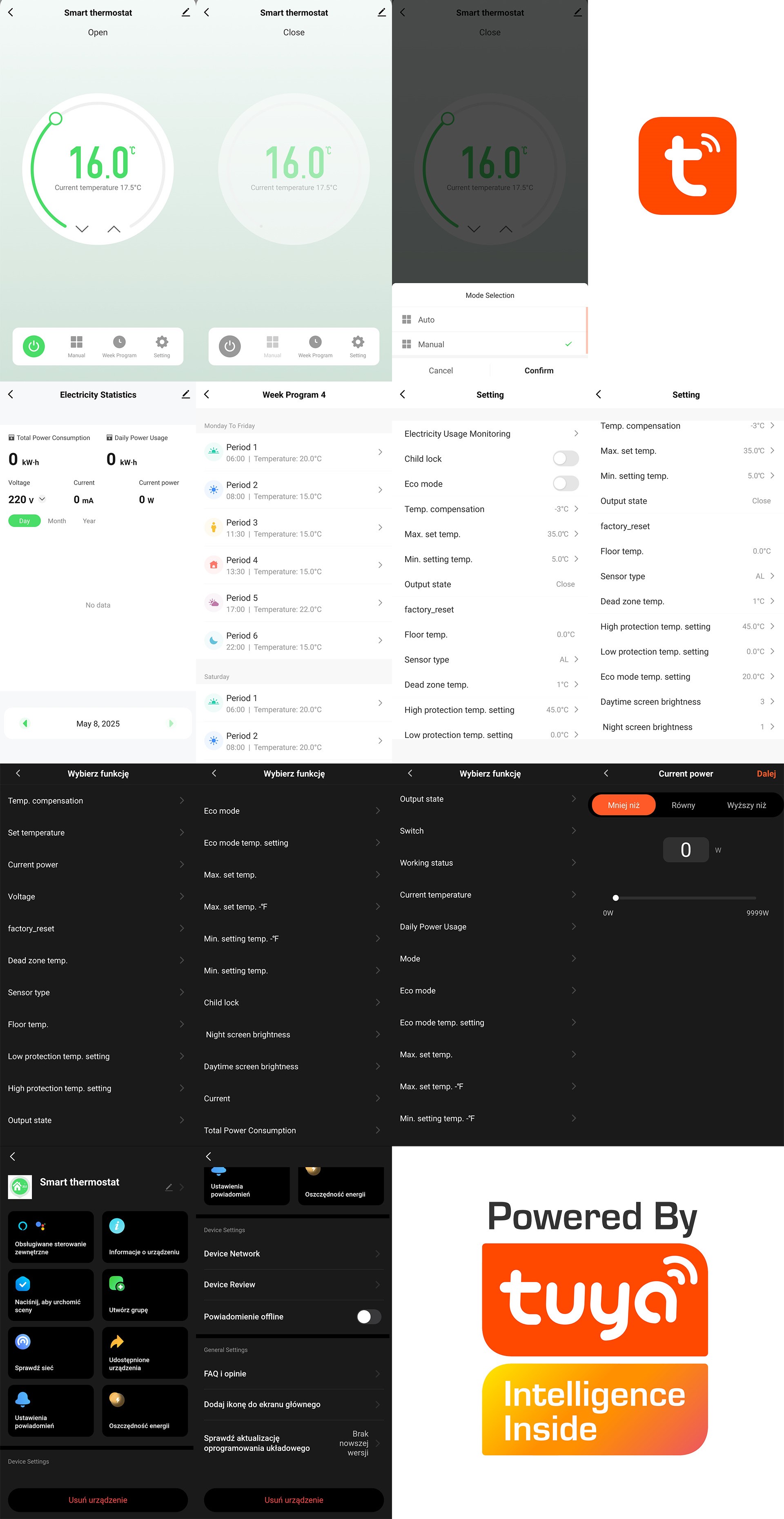Open Udostępnione urządzenia share tile
The width and height of the screenshot is (784, 1519).
point(145,1352)
